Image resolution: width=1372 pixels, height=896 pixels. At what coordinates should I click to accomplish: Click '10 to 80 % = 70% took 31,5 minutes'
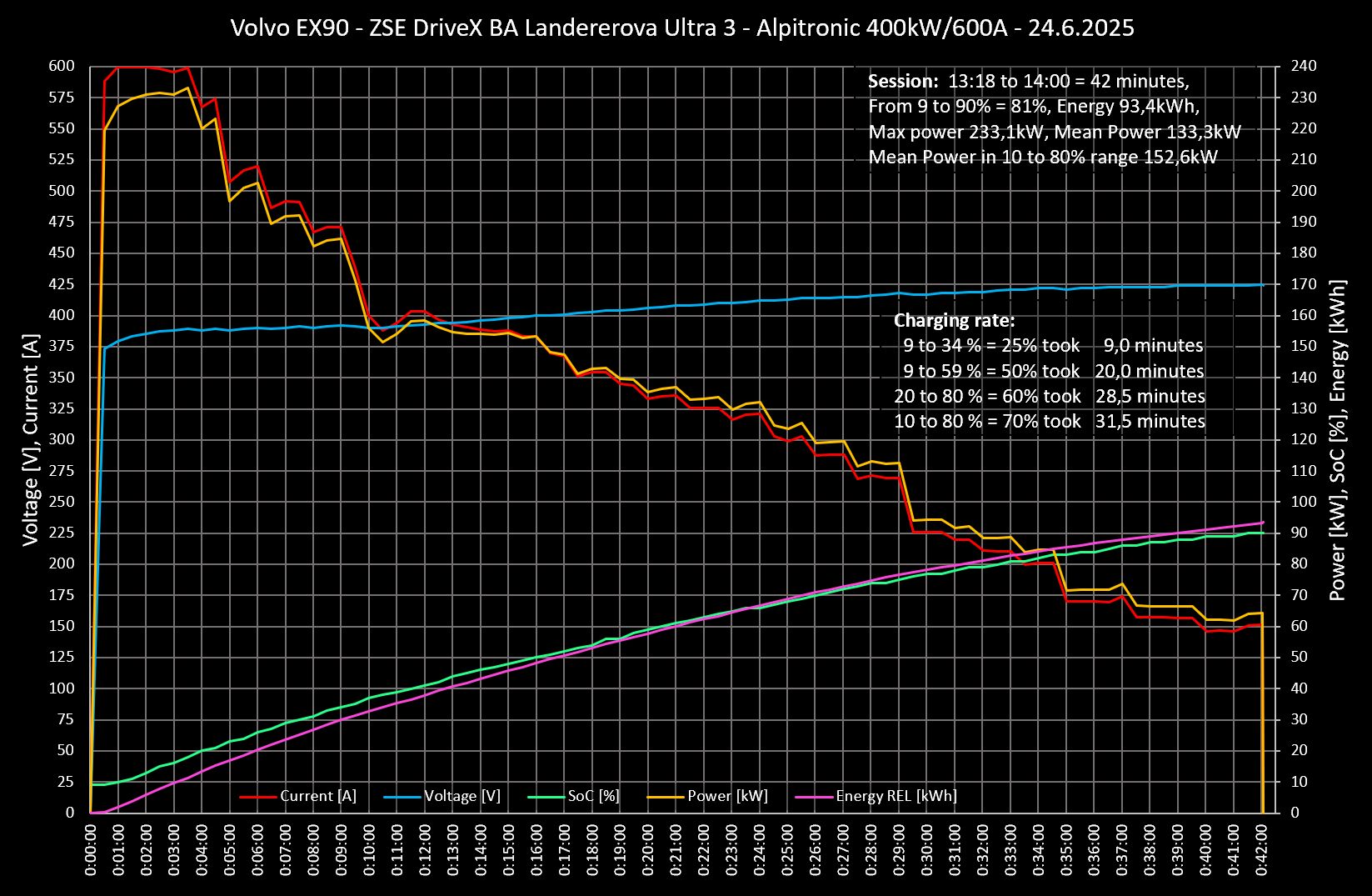(1050, 421)
